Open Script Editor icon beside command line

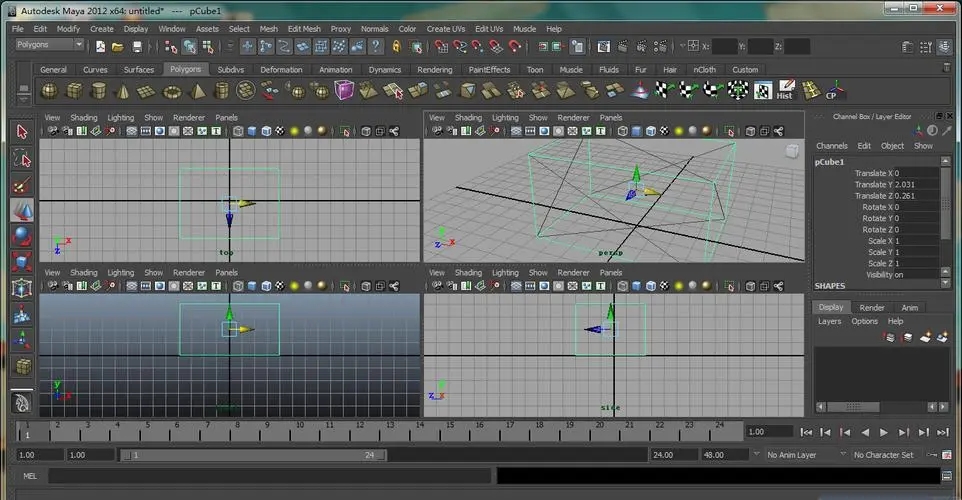(x=947, y=475)
